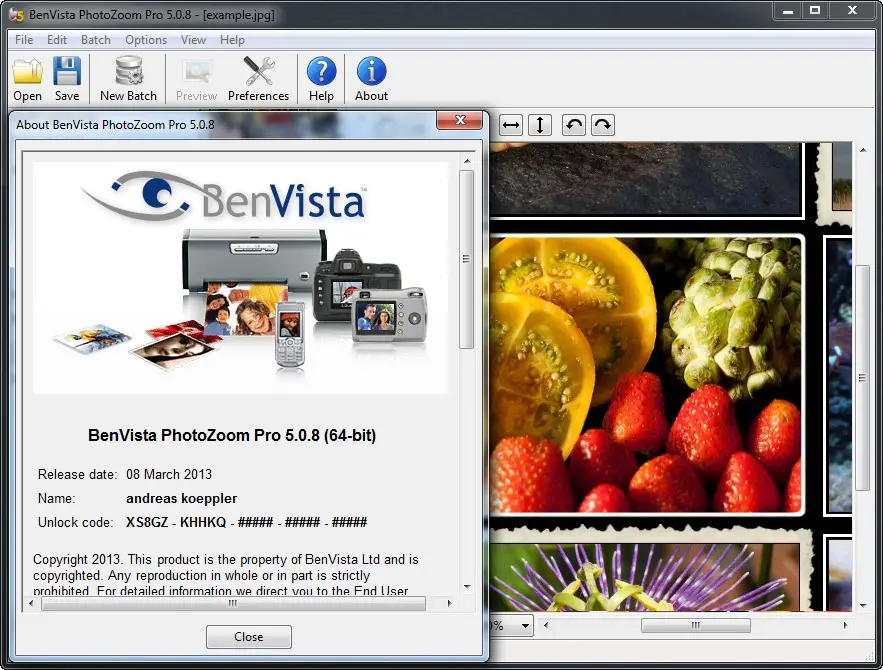Screen dimensions: 883x670
Task: Click the release date '08 March 2013'
Action: tap(169, 475)
